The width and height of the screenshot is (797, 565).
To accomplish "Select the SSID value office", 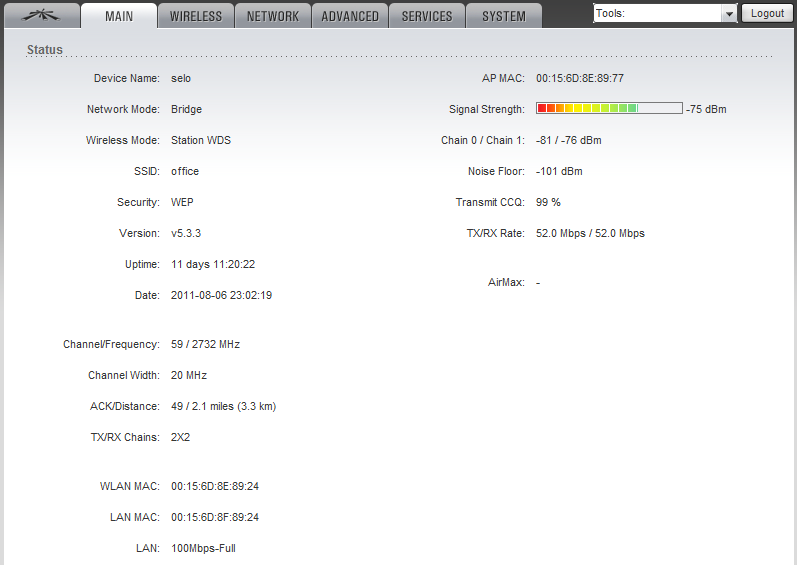I will (185, 171).
